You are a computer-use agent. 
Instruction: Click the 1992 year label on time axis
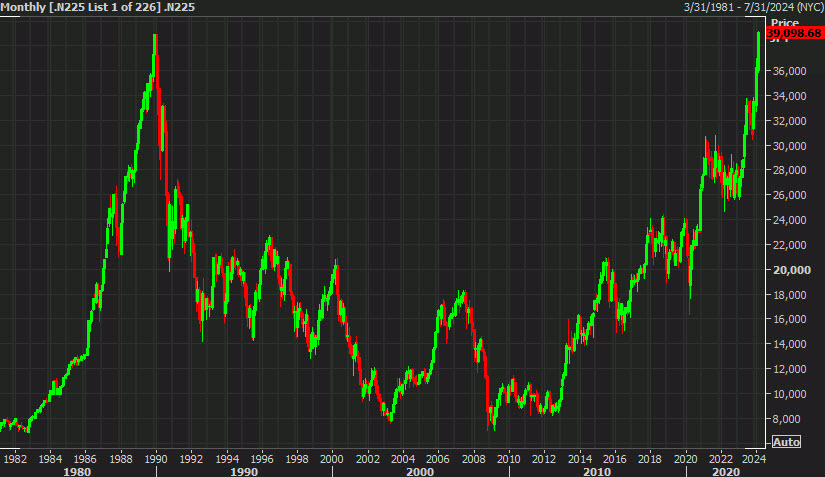tap(191, 459)
